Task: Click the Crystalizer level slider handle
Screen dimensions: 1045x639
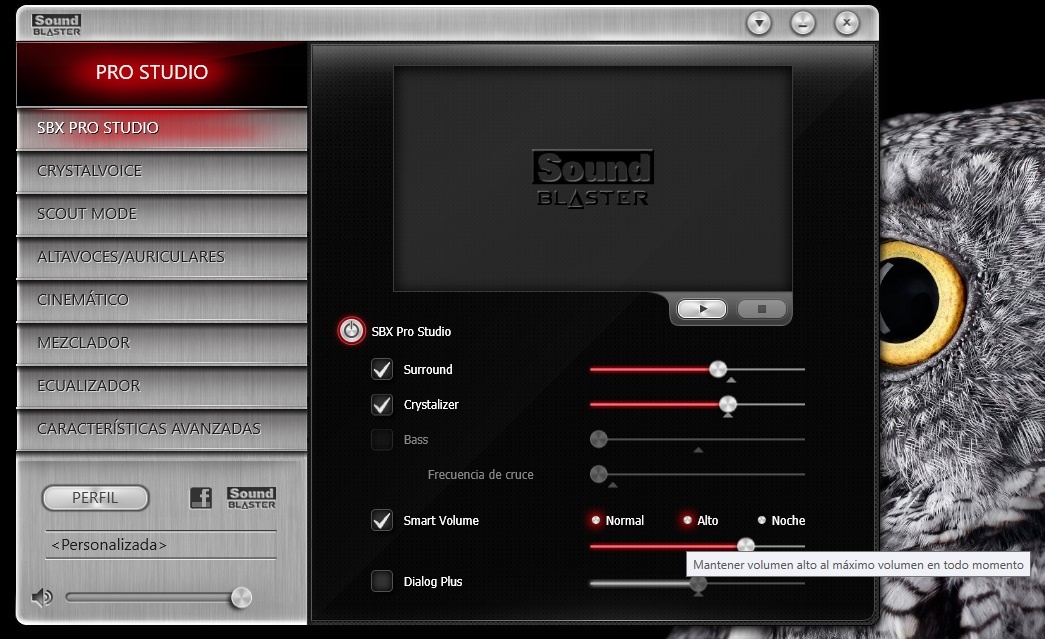Action: (728, 404)
